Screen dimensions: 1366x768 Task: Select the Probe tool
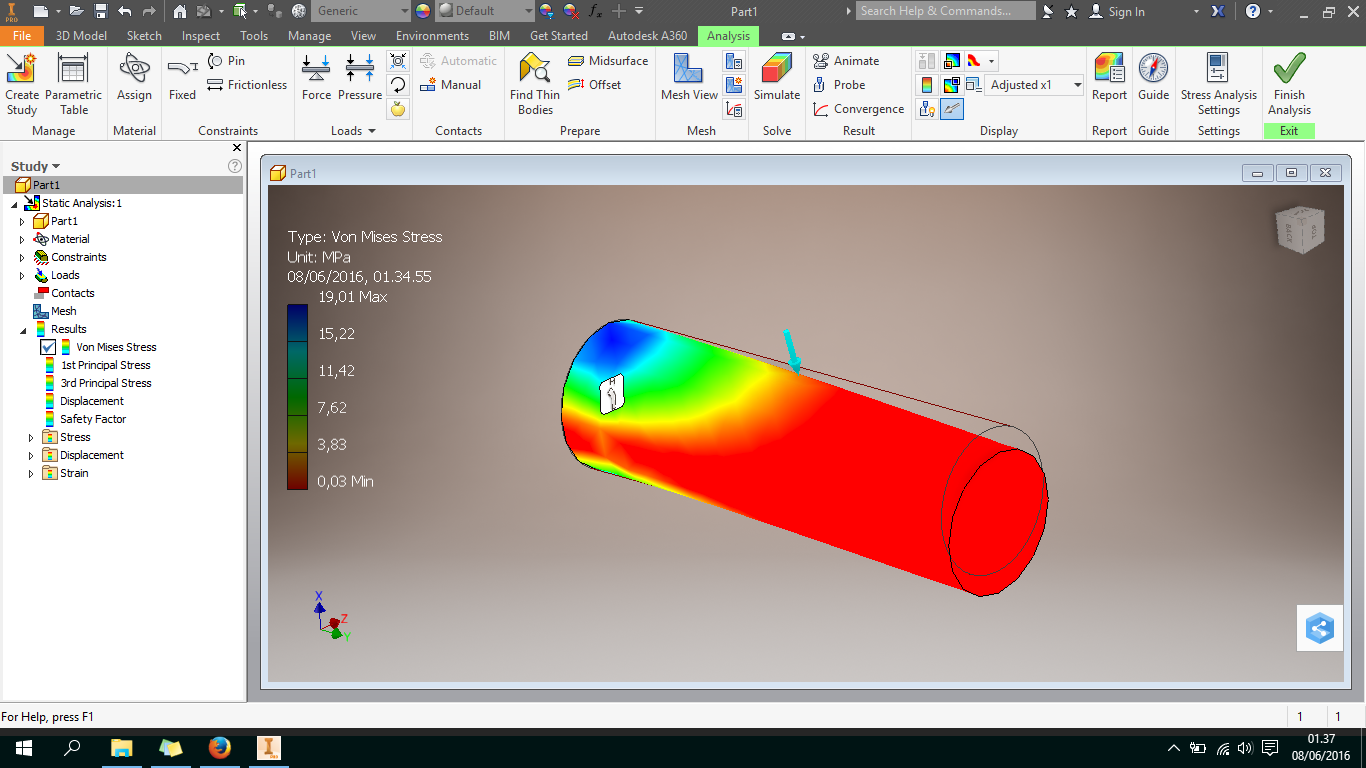click(x=839, y=85)
